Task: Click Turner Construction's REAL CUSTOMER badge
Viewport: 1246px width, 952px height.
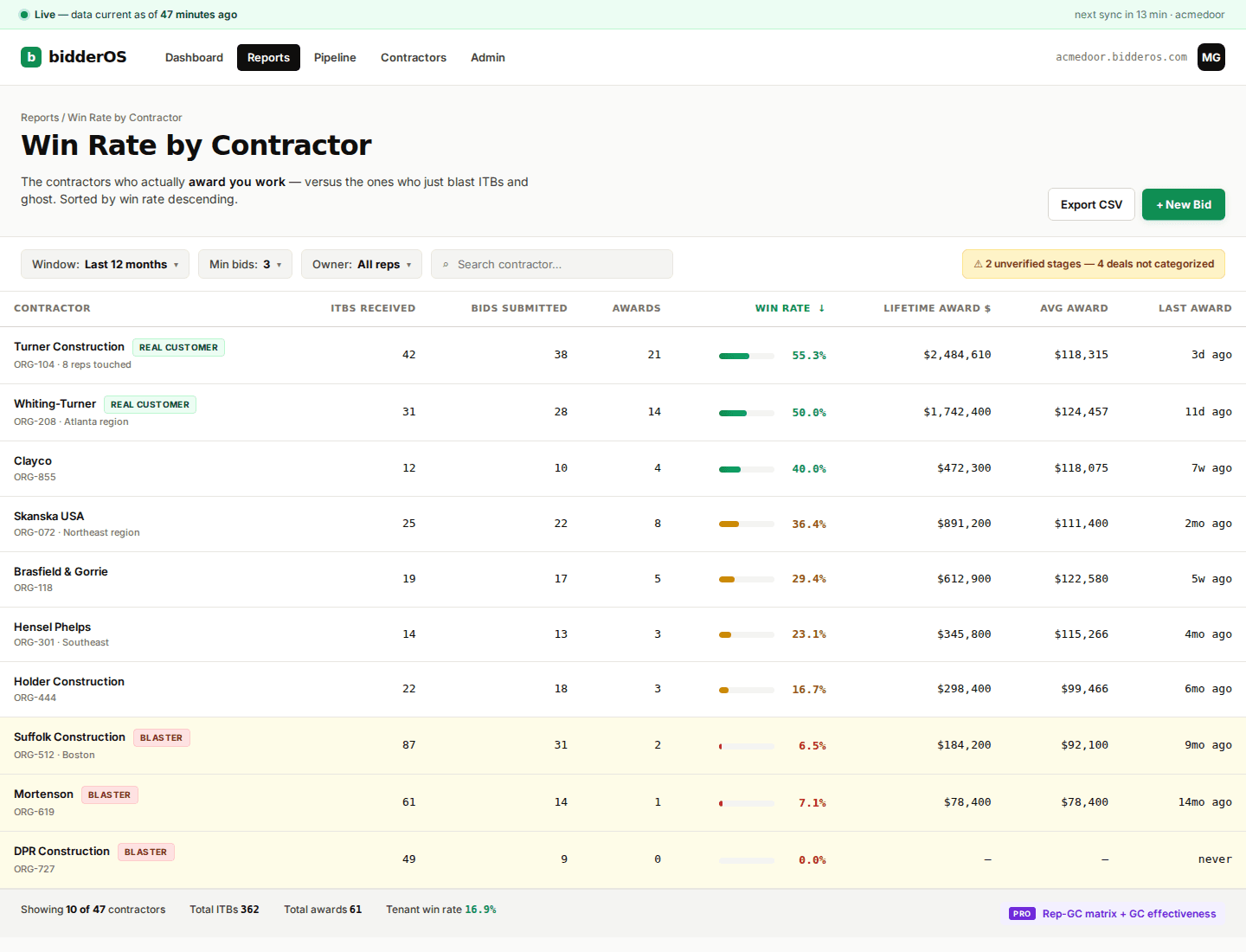Action: (x=178, y=348)
